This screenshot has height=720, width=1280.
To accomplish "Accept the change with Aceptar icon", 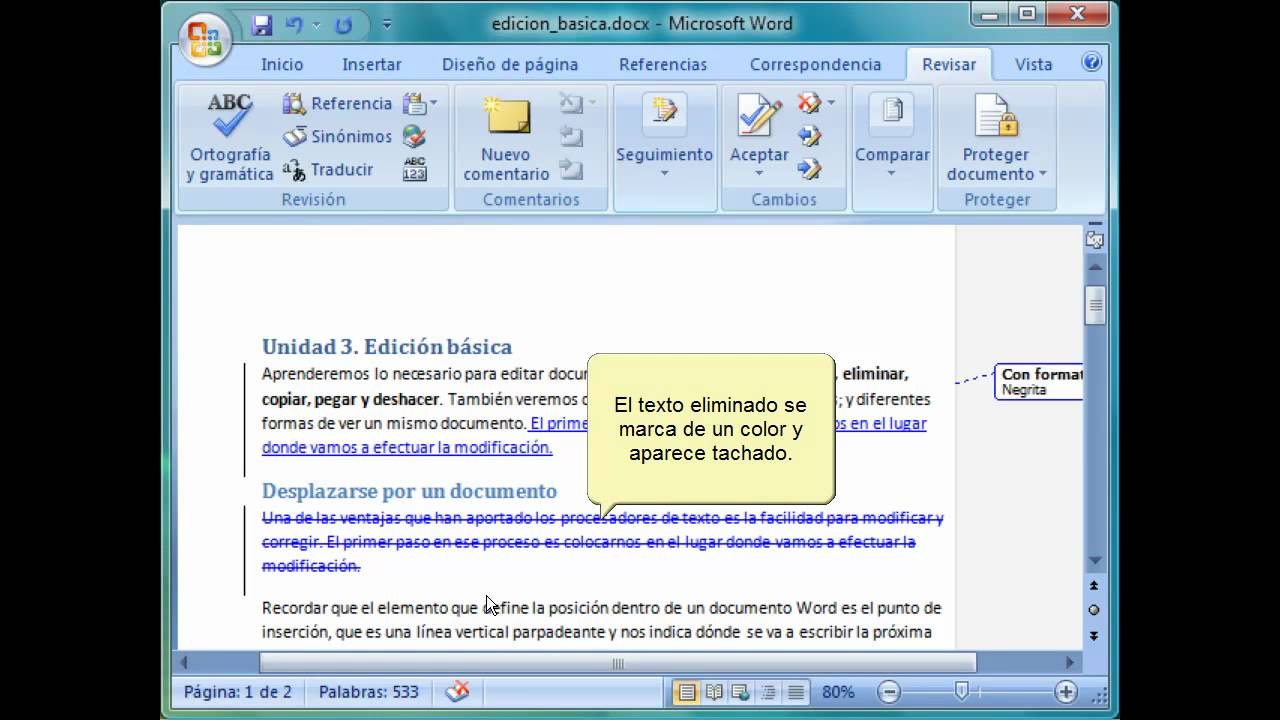I will click(759, 118).
